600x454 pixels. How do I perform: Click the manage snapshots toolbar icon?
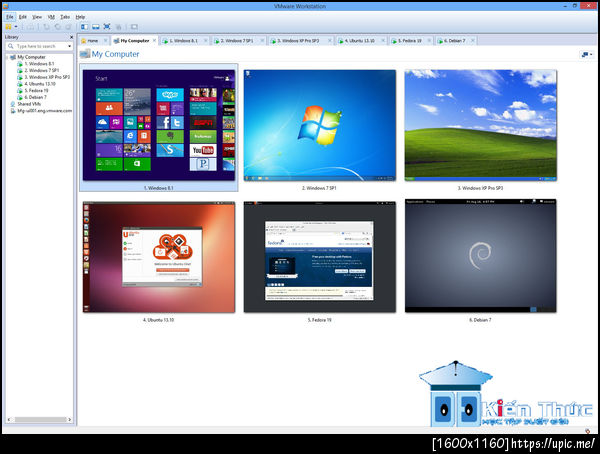[68, 27]
